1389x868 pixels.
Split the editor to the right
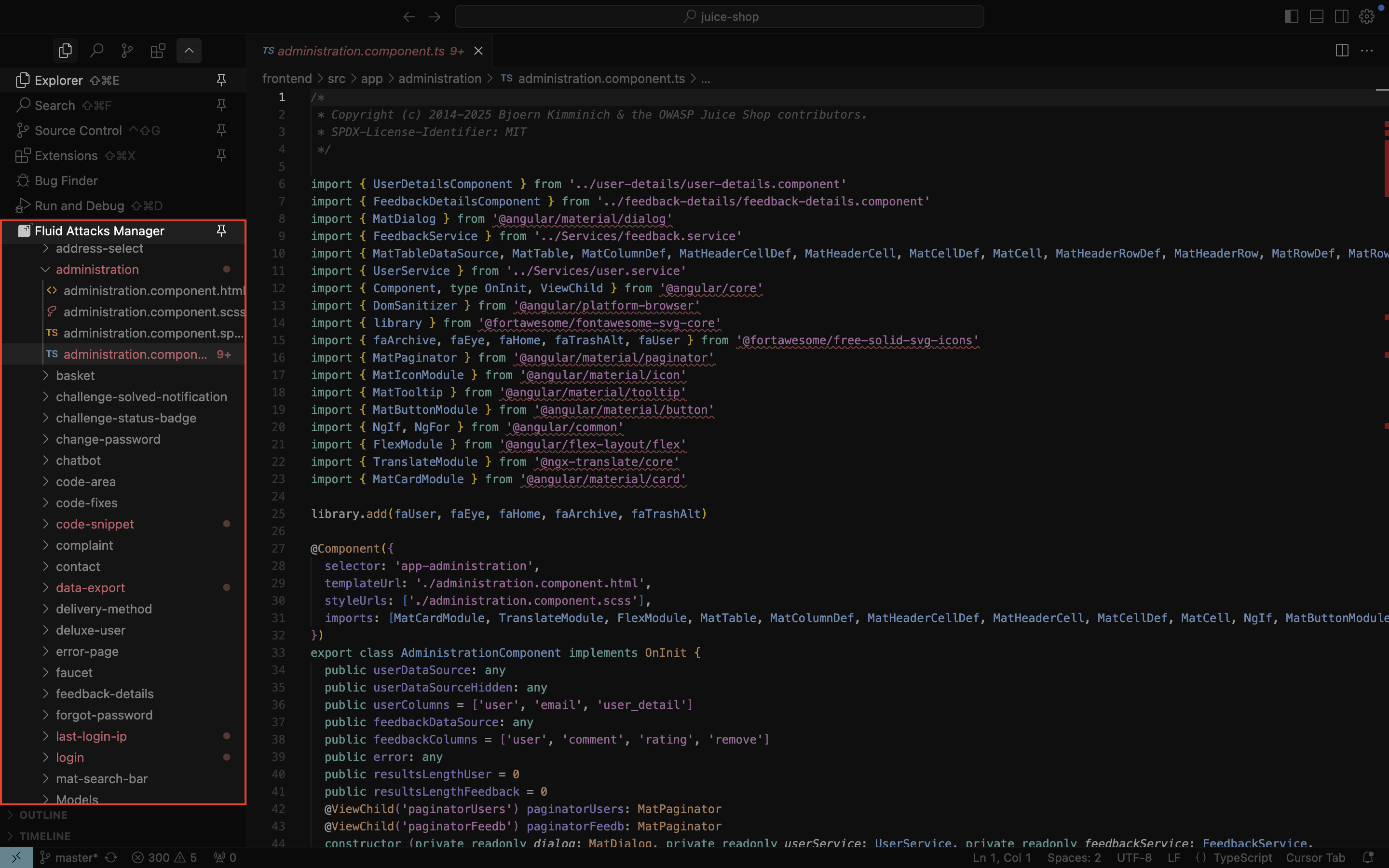[x=1342, y=51]
